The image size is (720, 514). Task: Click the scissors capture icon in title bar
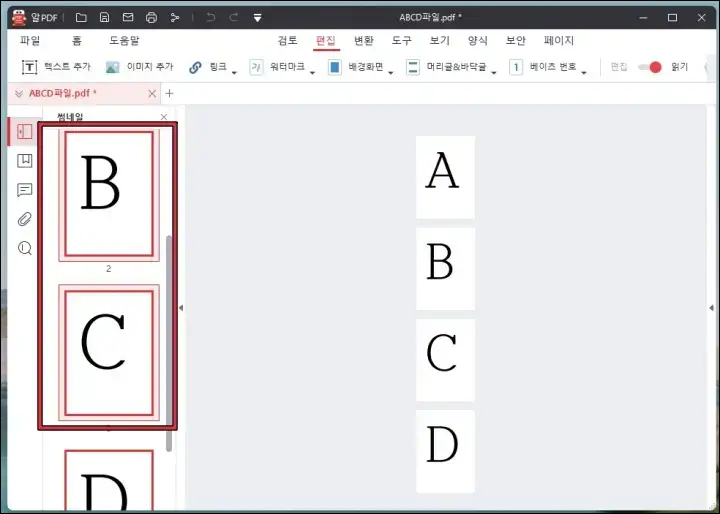coord(174,18)
